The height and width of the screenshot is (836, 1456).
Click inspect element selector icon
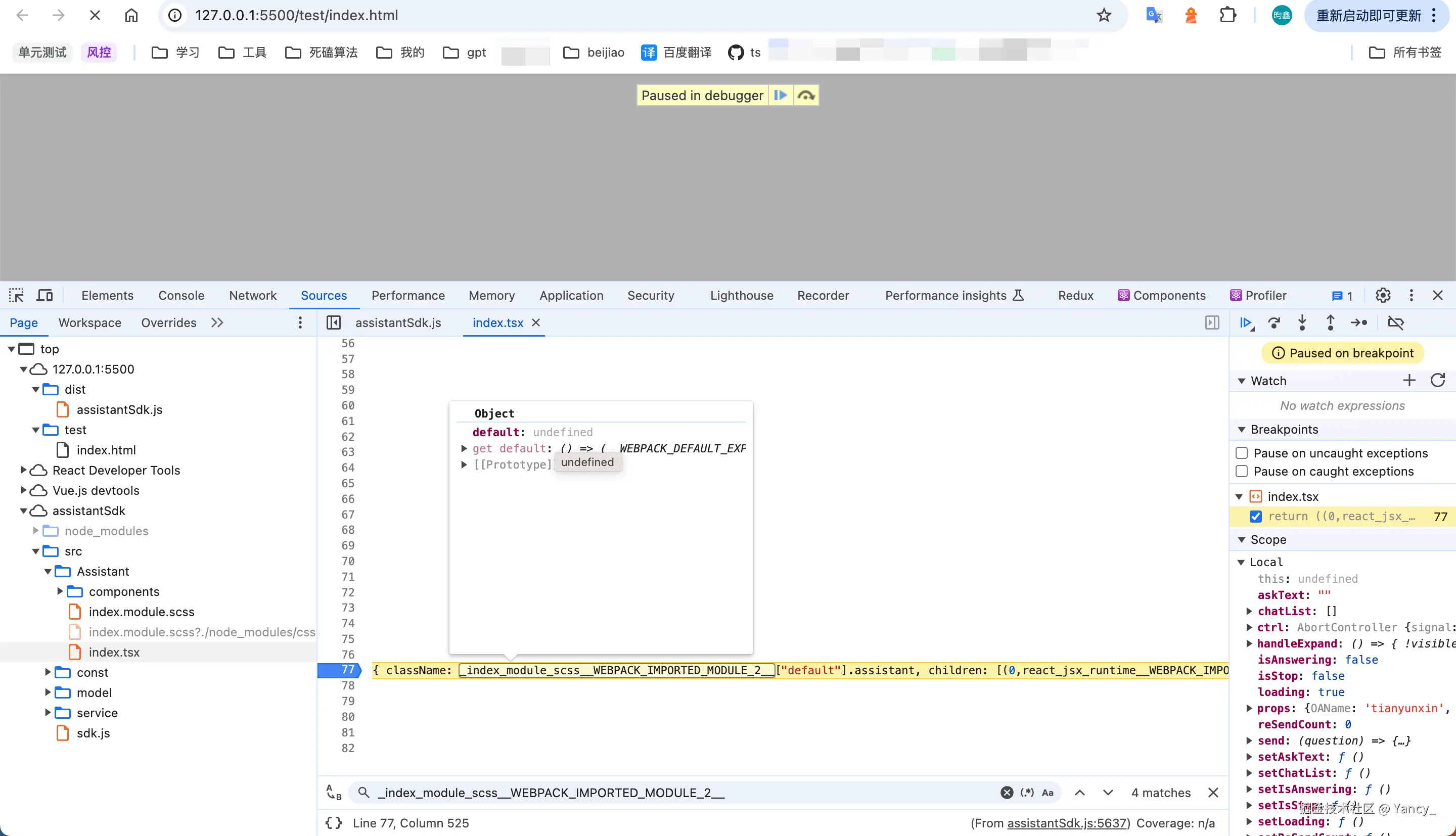pyautogui.click(x=16, y=295)
